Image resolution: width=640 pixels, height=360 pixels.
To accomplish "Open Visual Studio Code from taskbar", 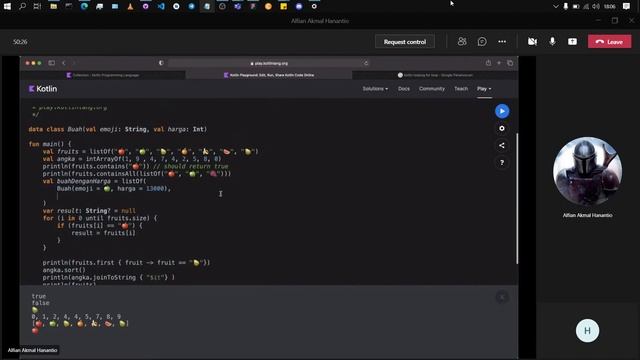I will pos(161,6).
